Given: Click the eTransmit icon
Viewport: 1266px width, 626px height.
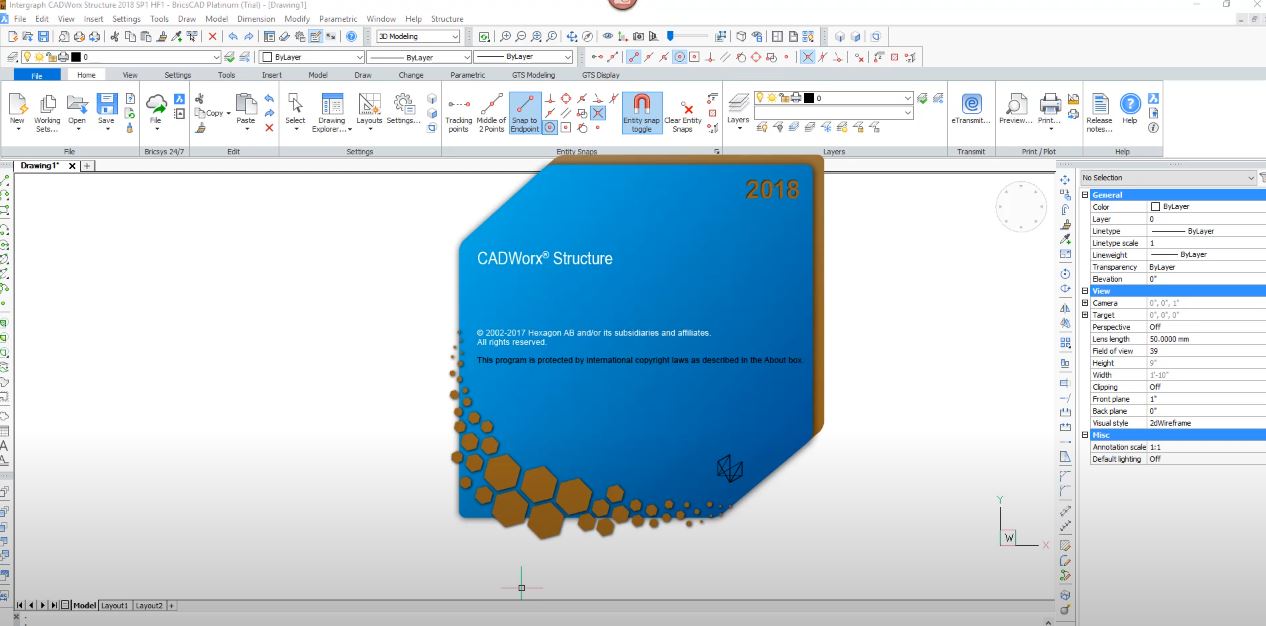Looking at the screenshot, I should pyautogui.click(x=971, y=105).
